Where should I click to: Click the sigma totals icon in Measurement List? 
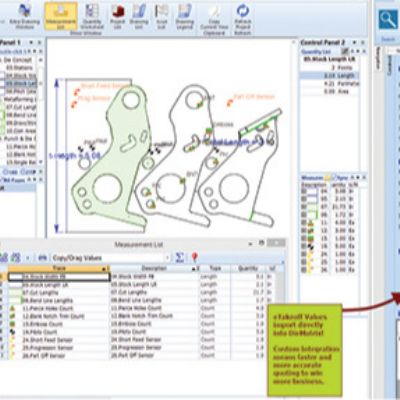pos(180,257)
